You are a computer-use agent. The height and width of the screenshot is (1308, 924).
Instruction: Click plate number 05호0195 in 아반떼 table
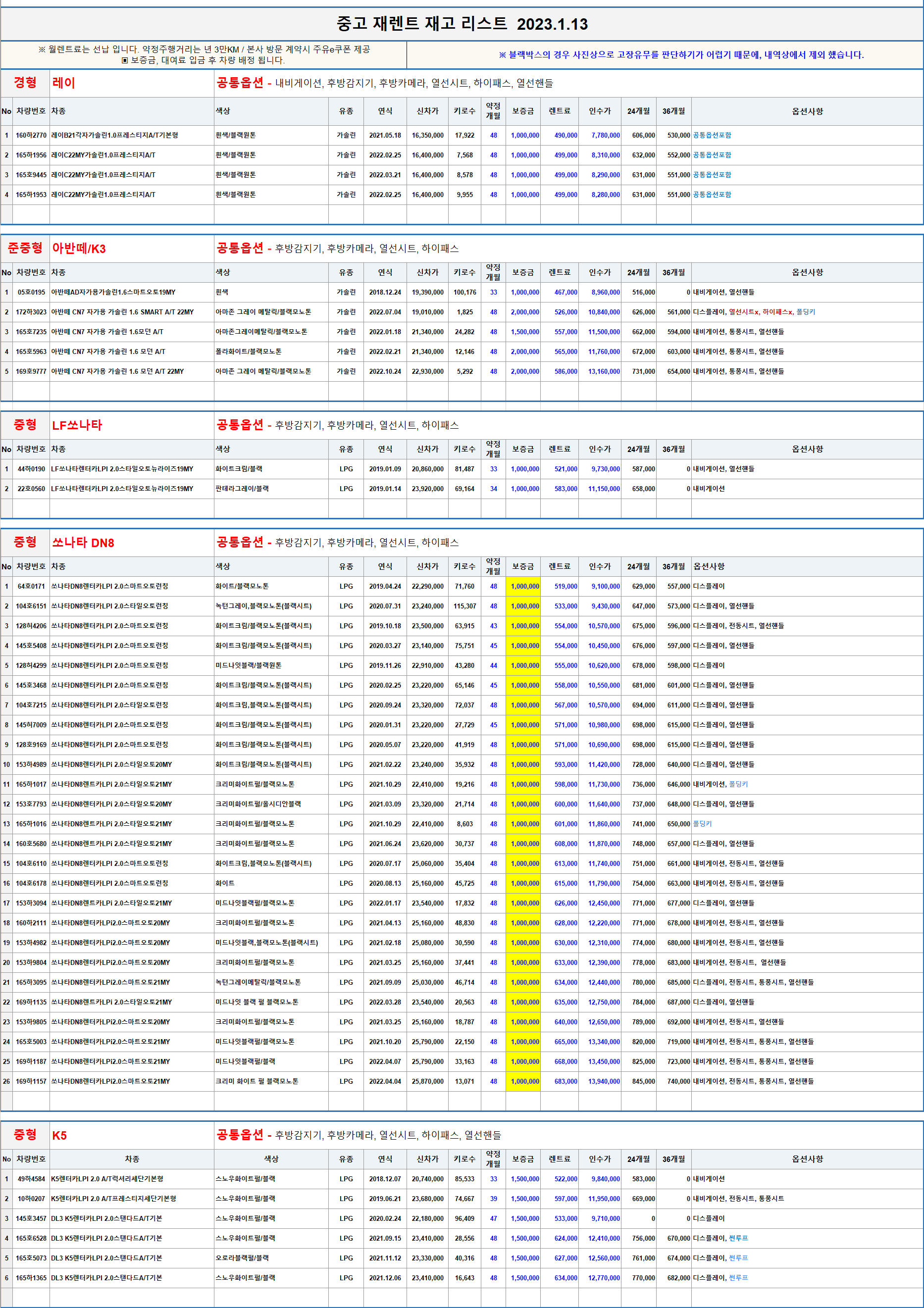(31, 292)
